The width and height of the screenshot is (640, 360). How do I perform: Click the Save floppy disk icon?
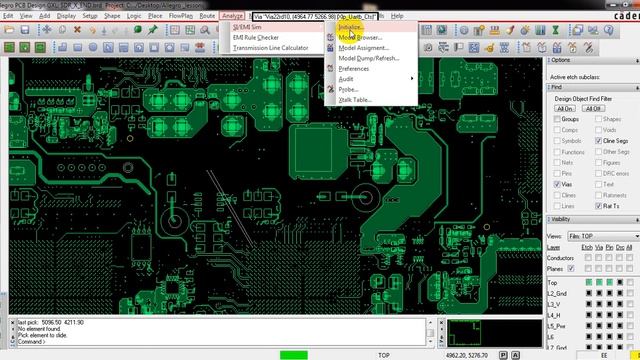25,30
